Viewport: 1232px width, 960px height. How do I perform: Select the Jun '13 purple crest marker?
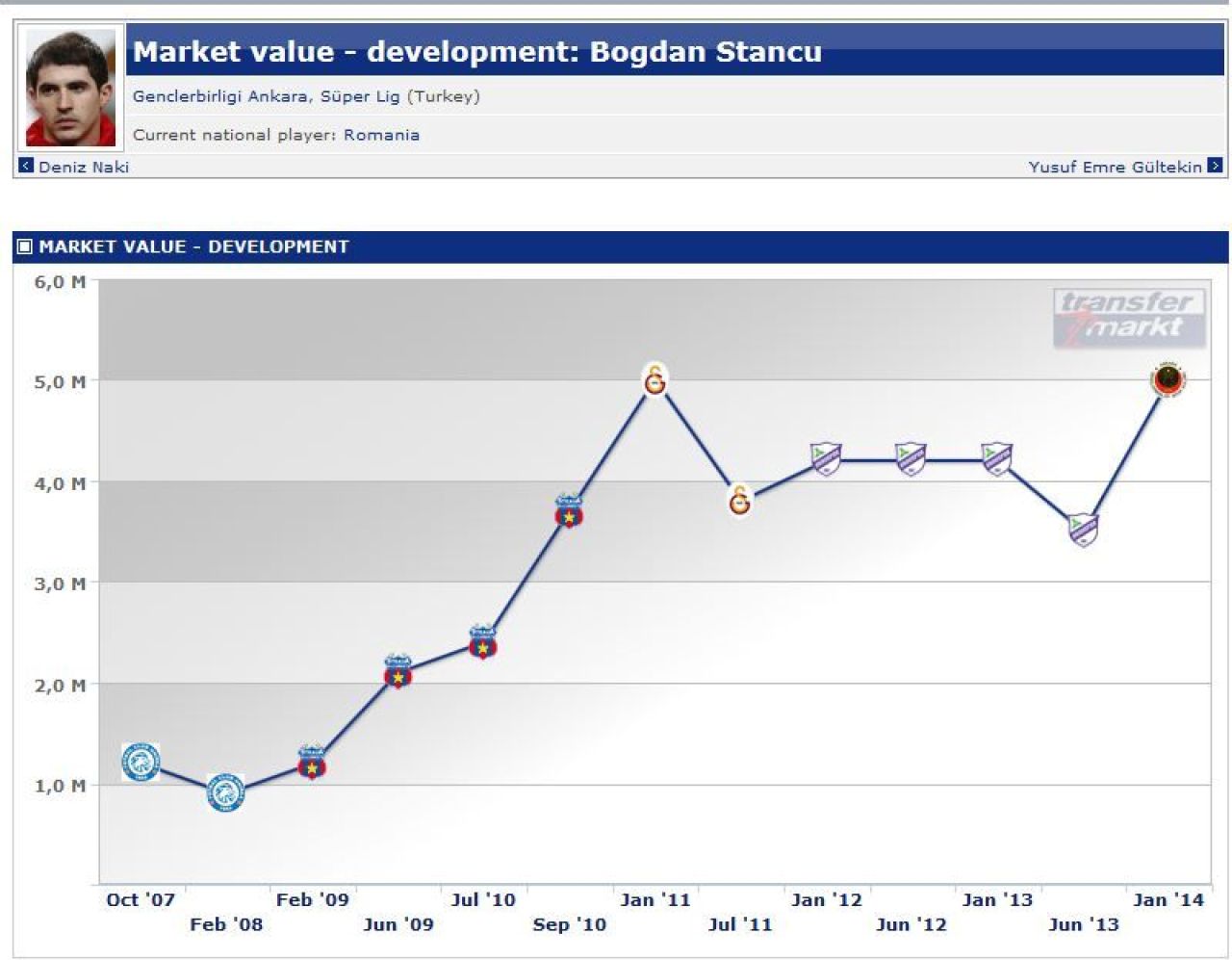pos(1083,529)
